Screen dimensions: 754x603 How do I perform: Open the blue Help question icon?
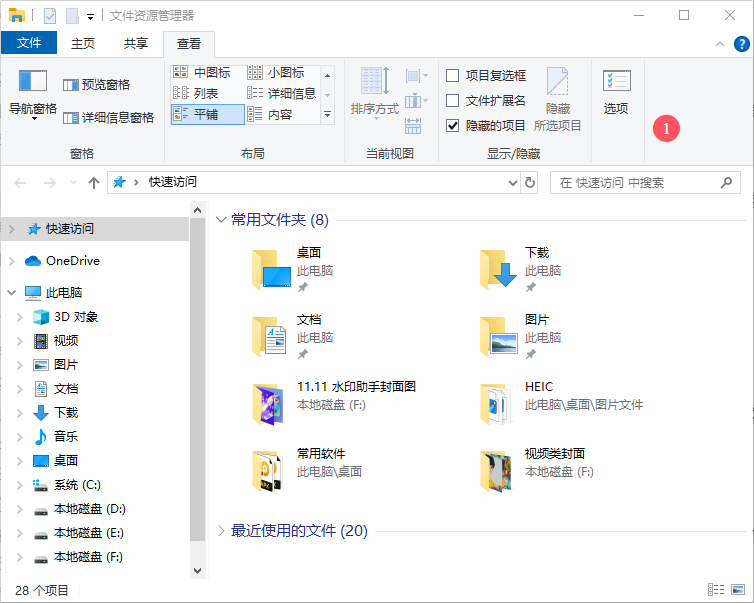741,44
